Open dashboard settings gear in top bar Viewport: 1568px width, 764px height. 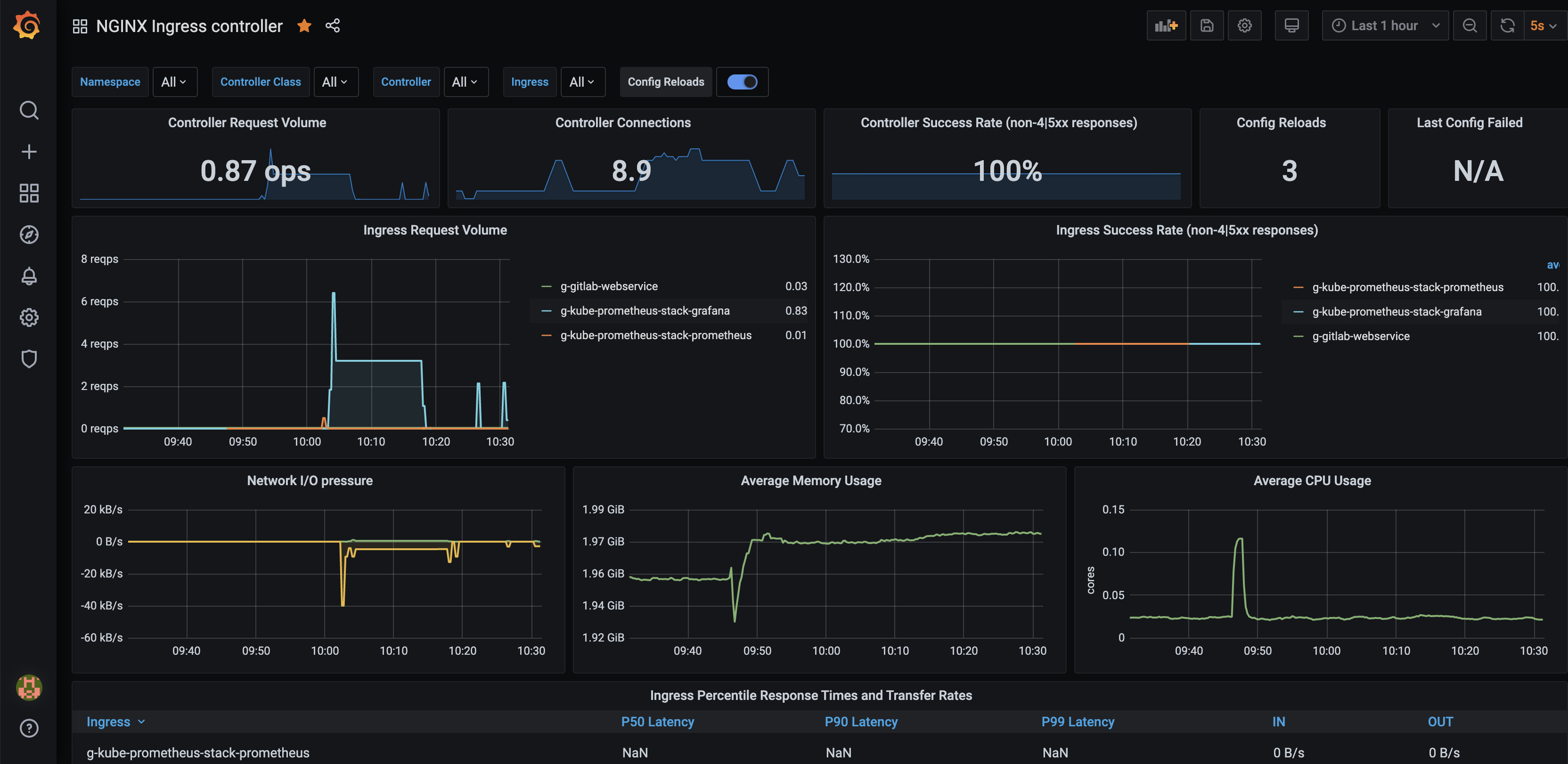tap(1244, 25)
